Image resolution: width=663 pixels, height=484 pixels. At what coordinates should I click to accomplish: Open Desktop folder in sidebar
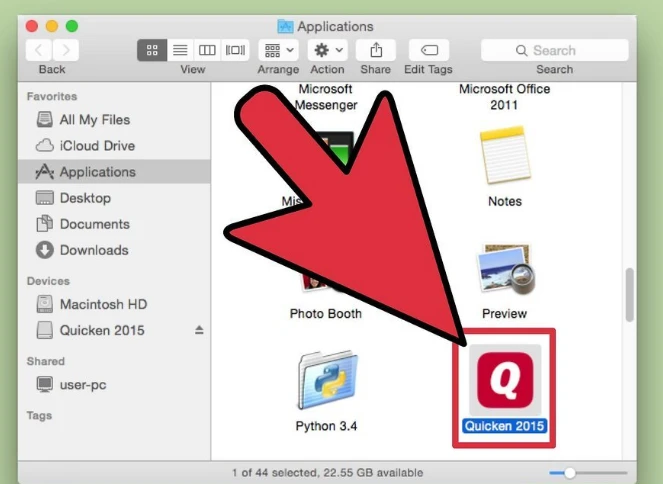114,198
